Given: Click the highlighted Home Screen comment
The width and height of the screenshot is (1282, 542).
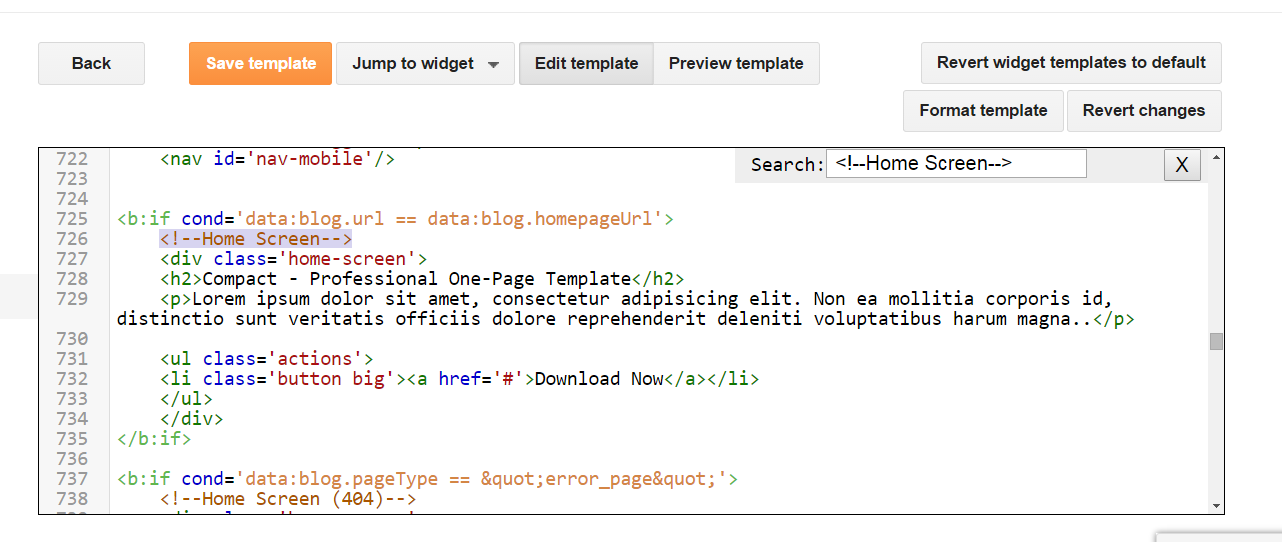Looking at the screenshot, I should 256,239.
